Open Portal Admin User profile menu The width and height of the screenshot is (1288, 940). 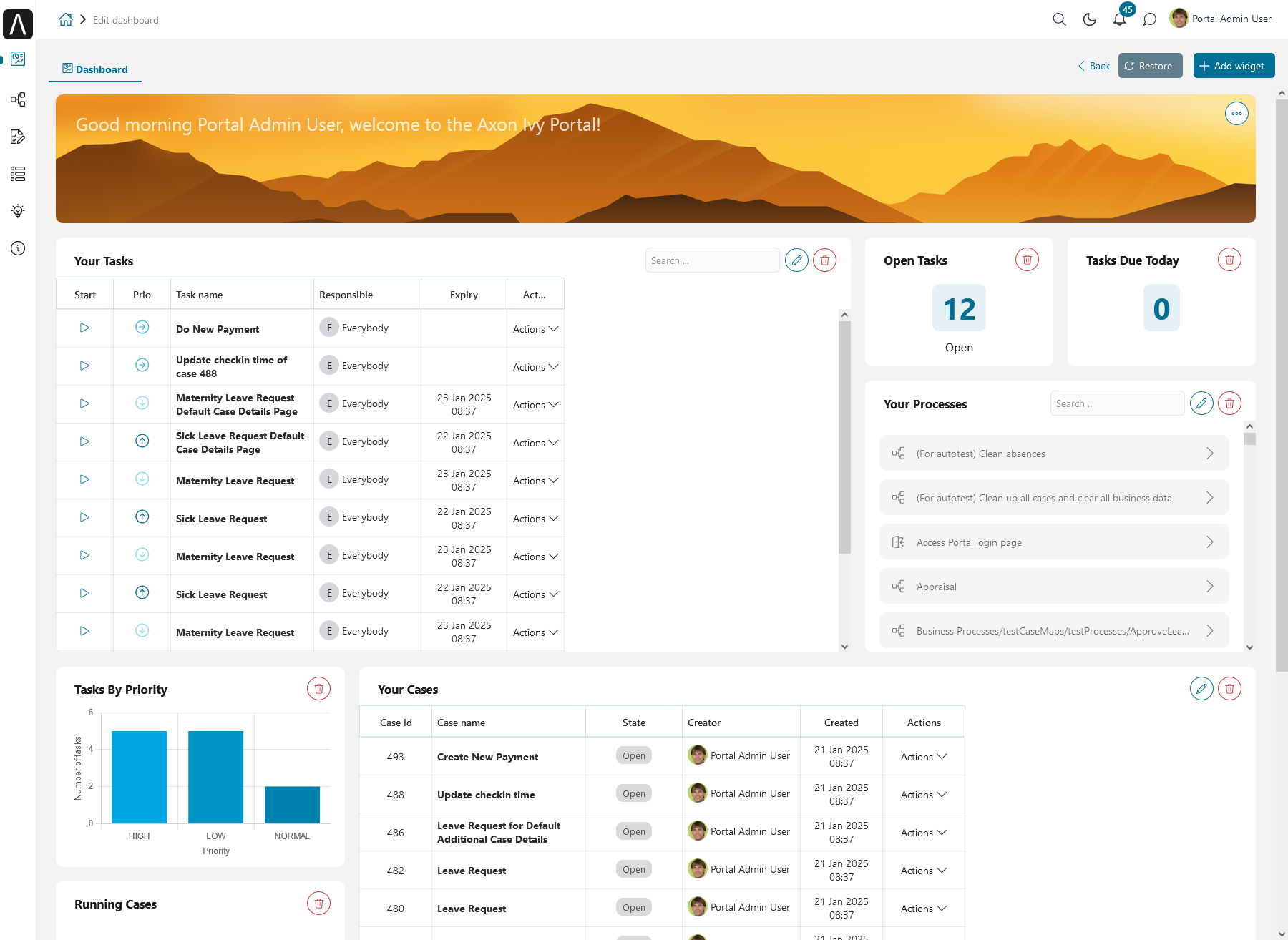click(x=1221, y=19)
